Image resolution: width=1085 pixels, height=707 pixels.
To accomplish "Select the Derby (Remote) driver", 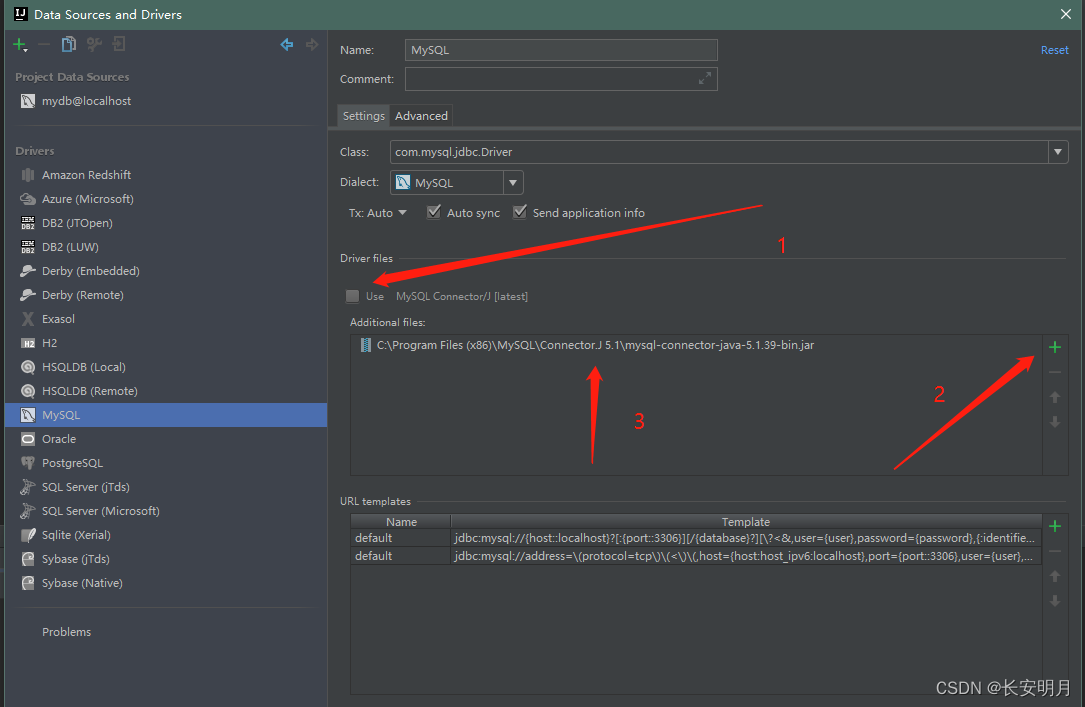I will pyautogui.click(x=166, y=295).
